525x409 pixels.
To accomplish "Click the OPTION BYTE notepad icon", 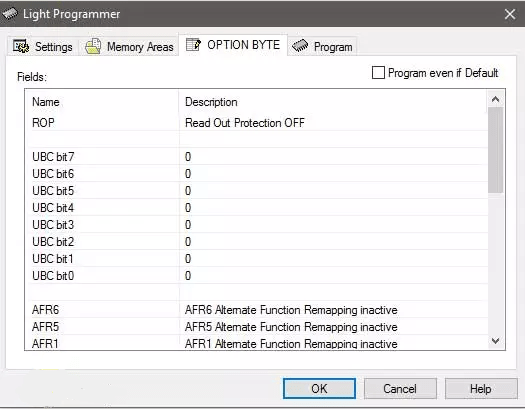I will tap(193, 45).
